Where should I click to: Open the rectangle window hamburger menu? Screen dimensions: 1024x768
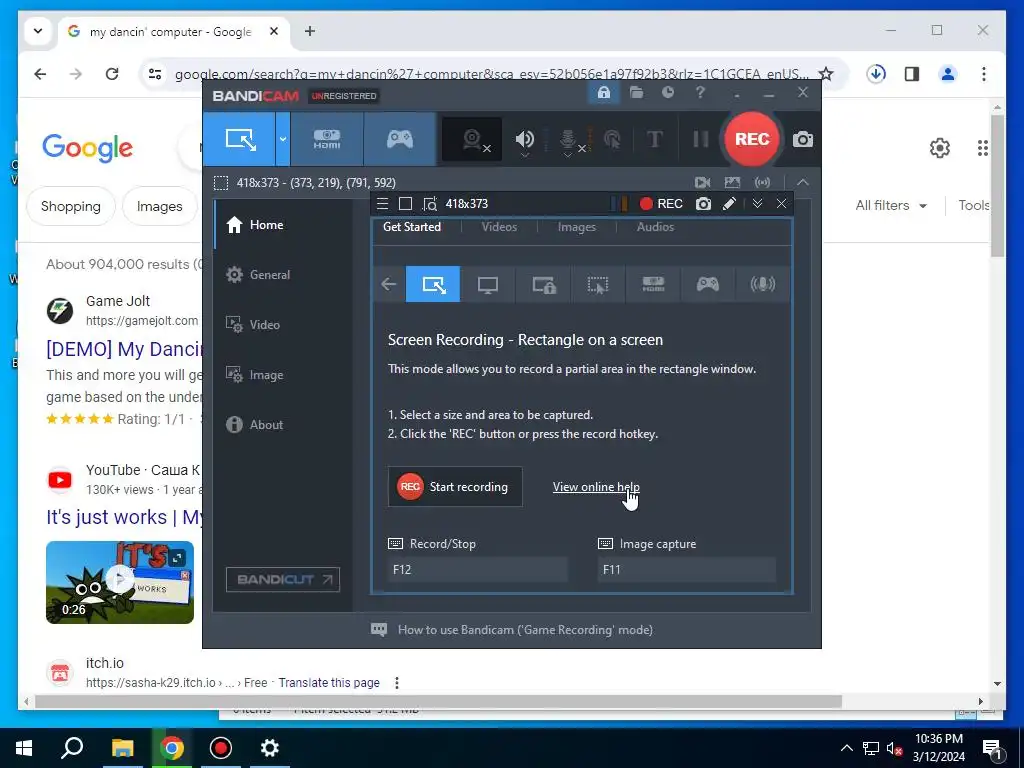click(383, 204)
